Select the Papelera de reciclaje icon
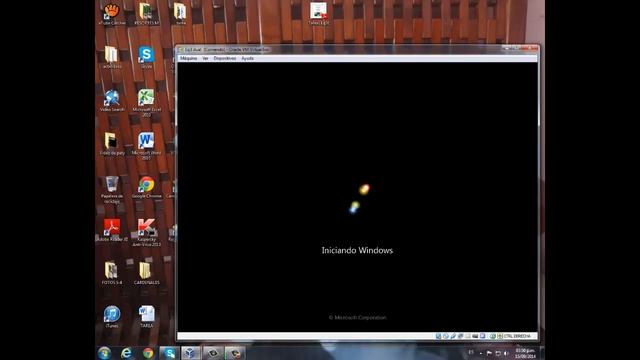Viewport: 640px width, 360px height. [x=112, y=190]
